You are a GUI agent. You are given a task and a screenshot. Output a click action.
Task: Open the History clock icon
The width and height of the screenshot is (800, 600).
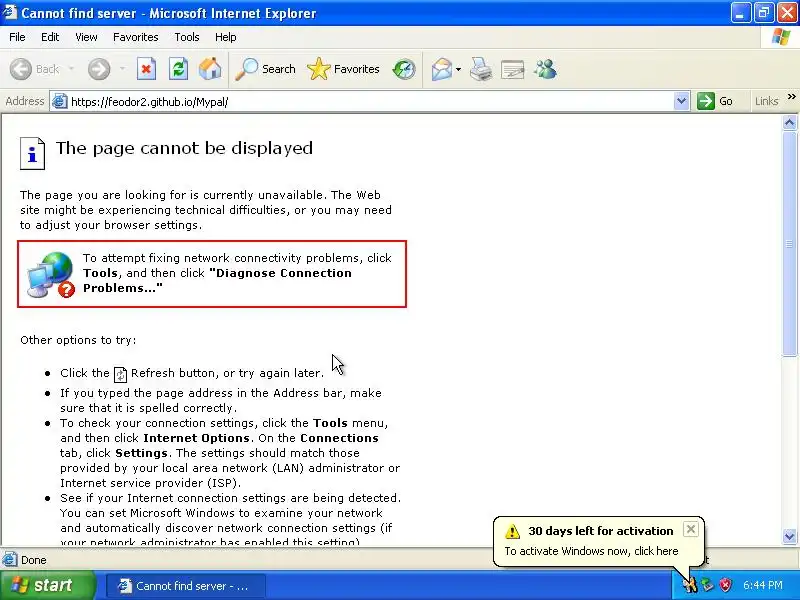click(x=404, y=69)
